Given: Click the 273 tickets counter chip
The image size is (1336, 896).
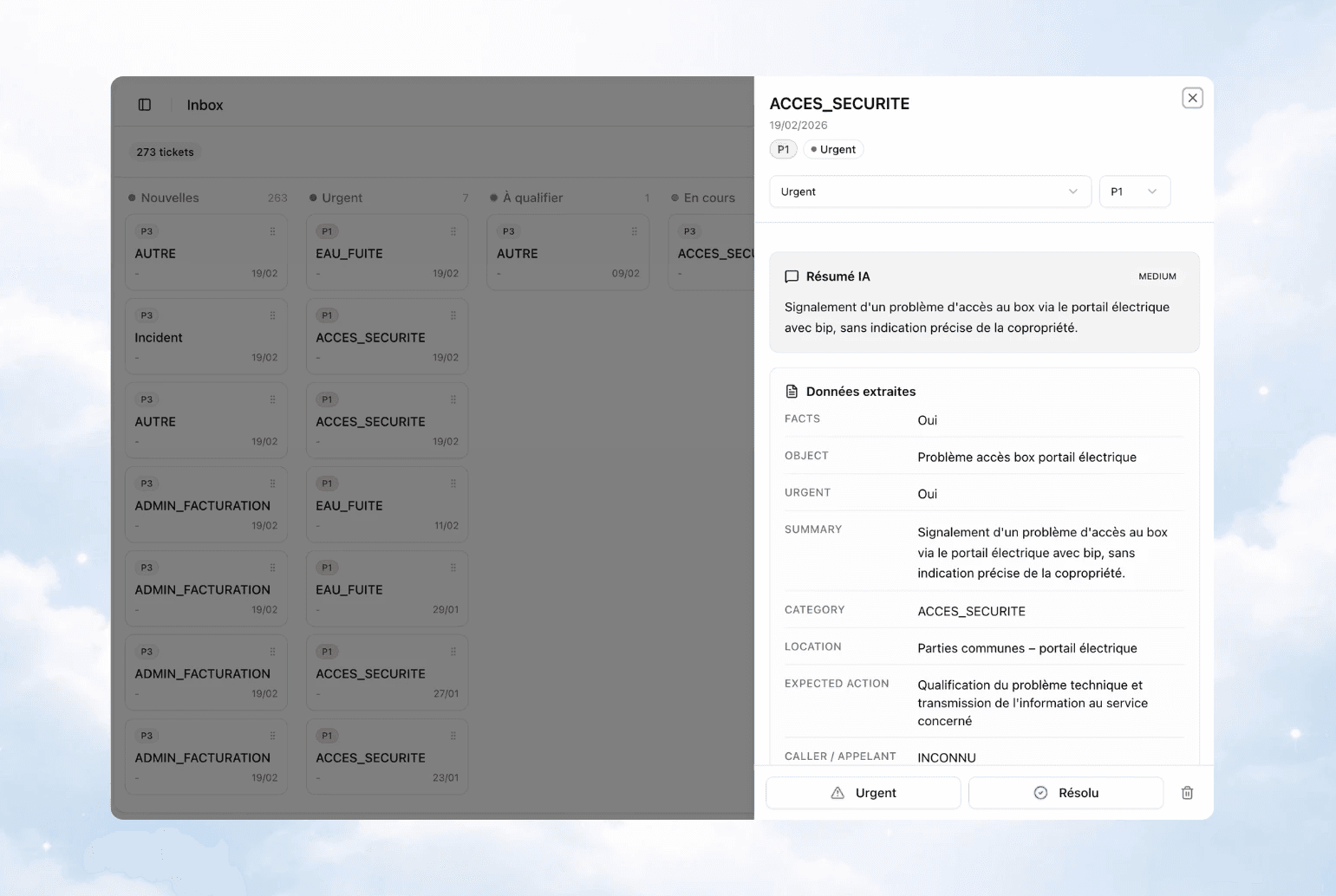Looking at the screenshot, I should 164,152.
